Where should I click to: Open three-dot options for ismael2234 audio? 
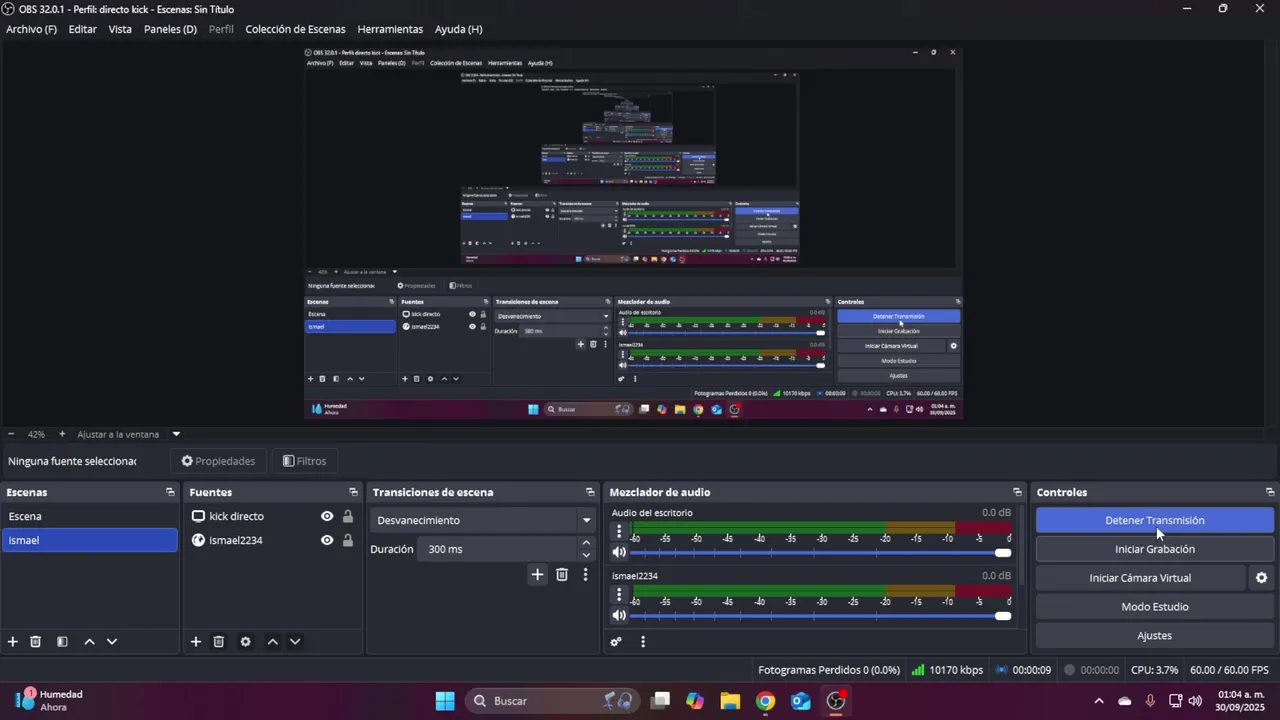click(x=619, y=595)
